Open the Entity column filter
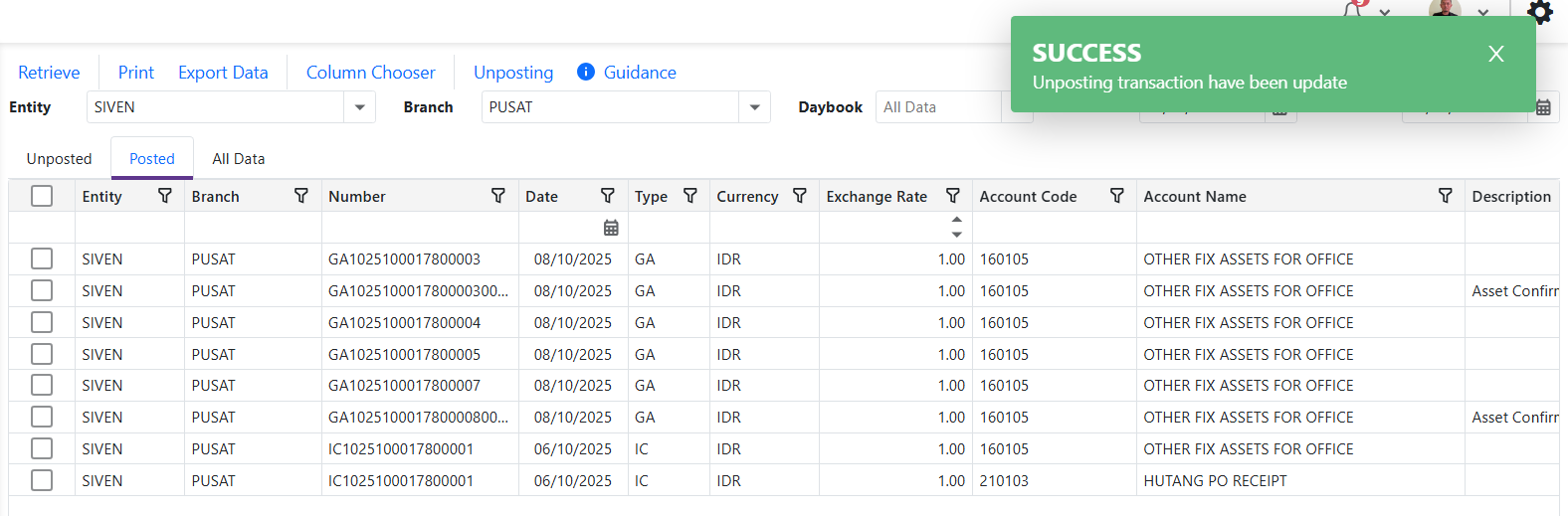1568x516 pixels. [165, 196]
